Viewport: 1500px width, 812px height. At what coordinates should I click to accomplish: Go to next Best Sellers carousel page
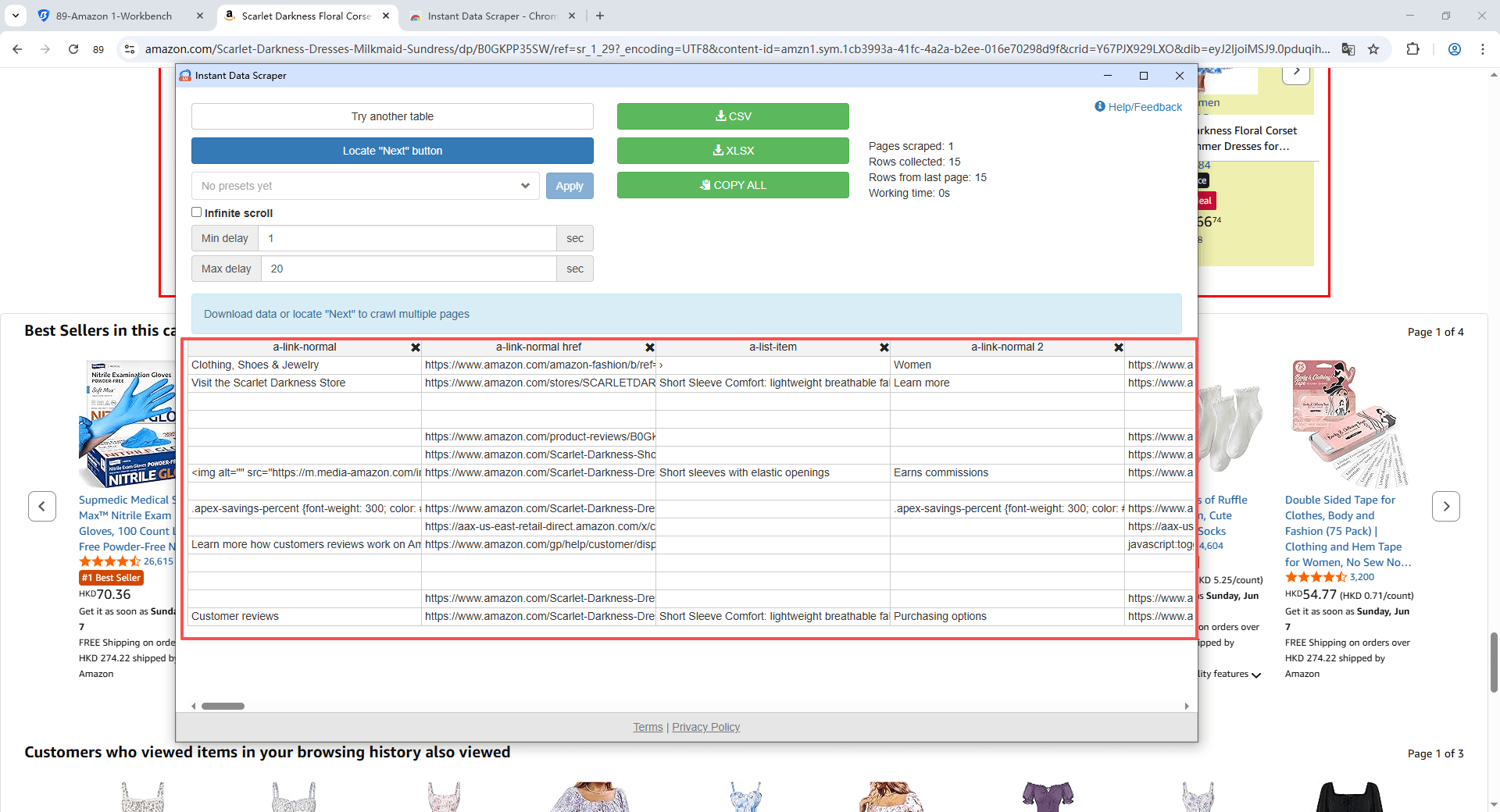click(1446, 506)
